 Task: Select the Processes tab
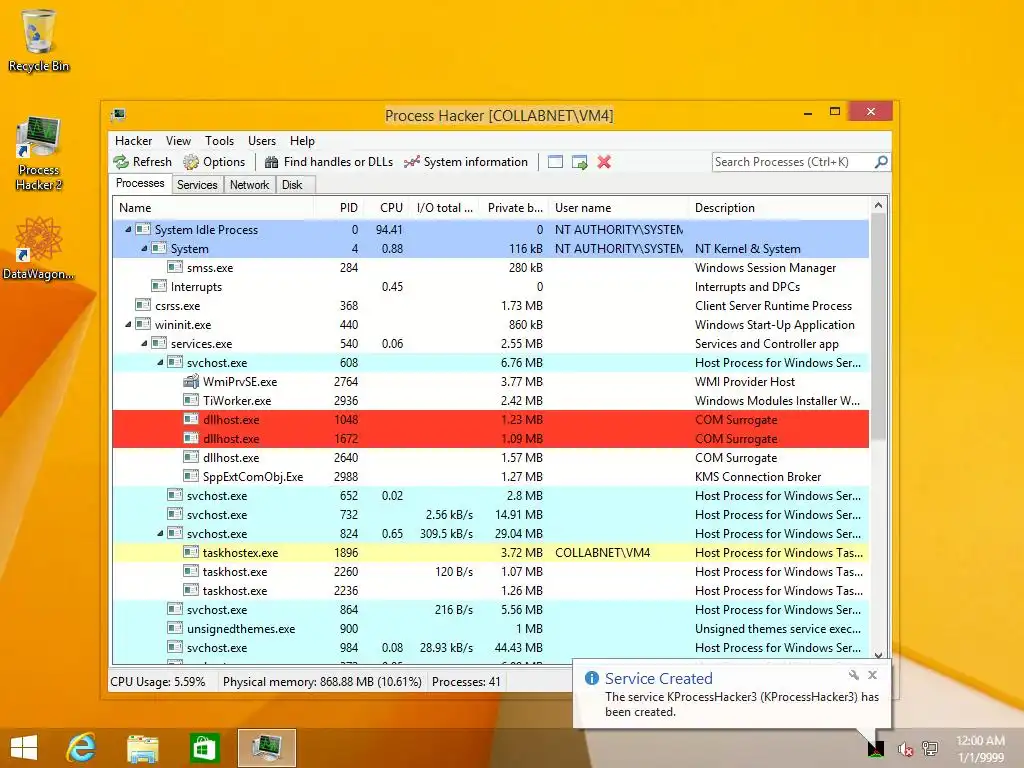pos(140,183)
